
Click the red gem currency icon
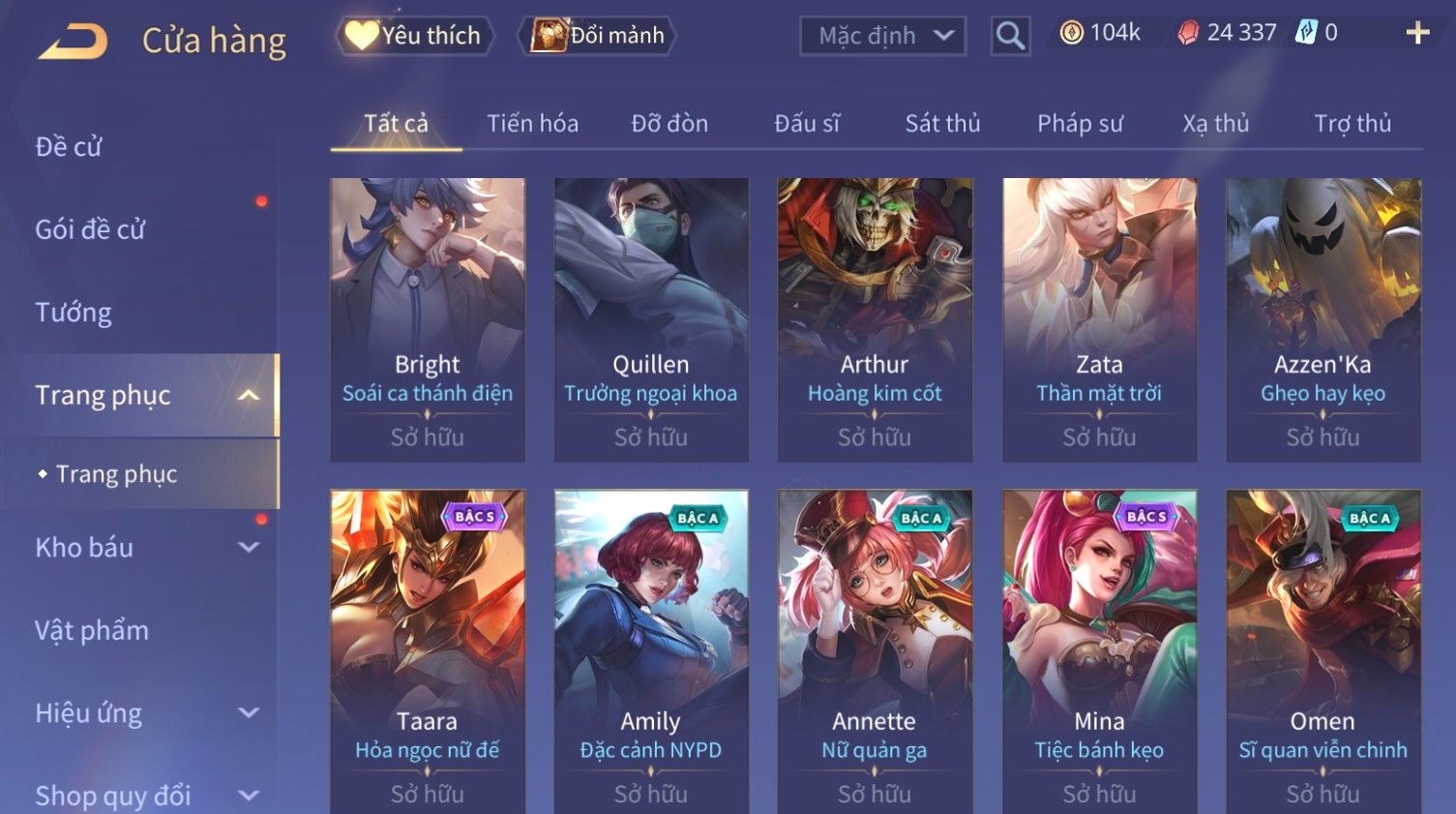pyautogui.click(x=1188, y=34)
